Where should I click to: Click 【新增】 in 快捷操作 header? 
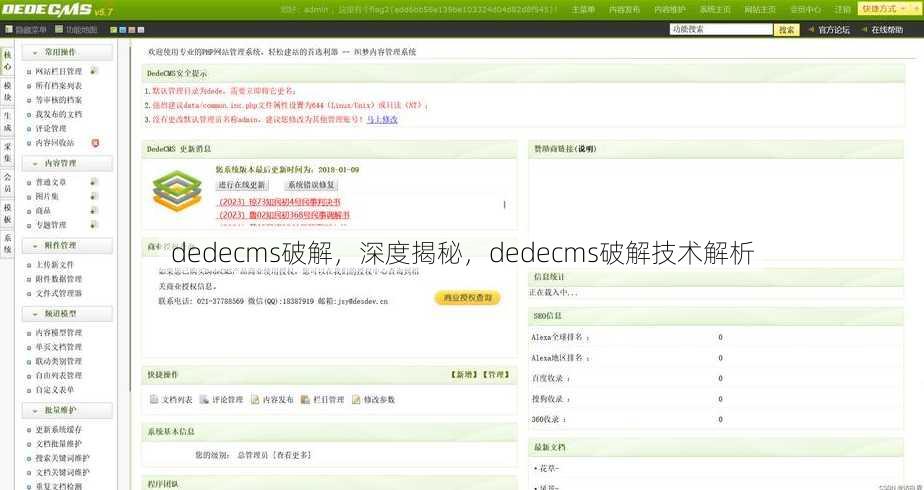464,375
